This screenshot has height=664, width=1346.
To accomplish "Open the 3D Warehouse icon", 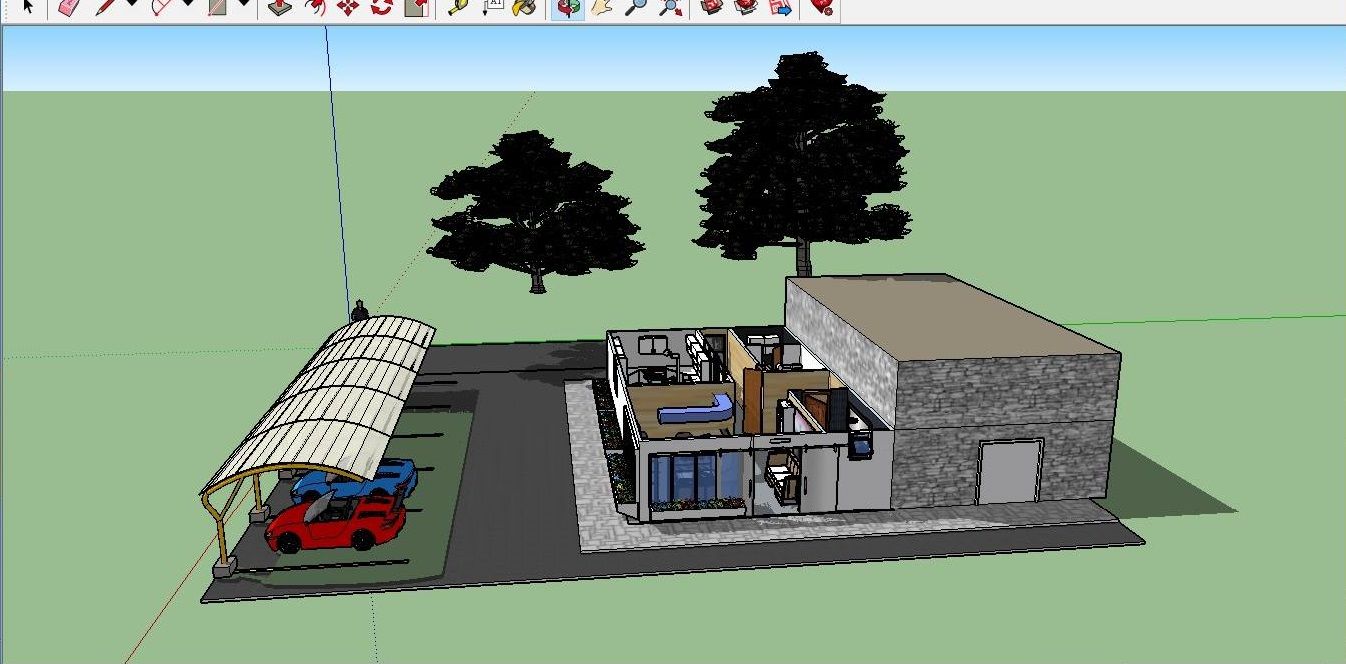I will (x=712, y=7).
